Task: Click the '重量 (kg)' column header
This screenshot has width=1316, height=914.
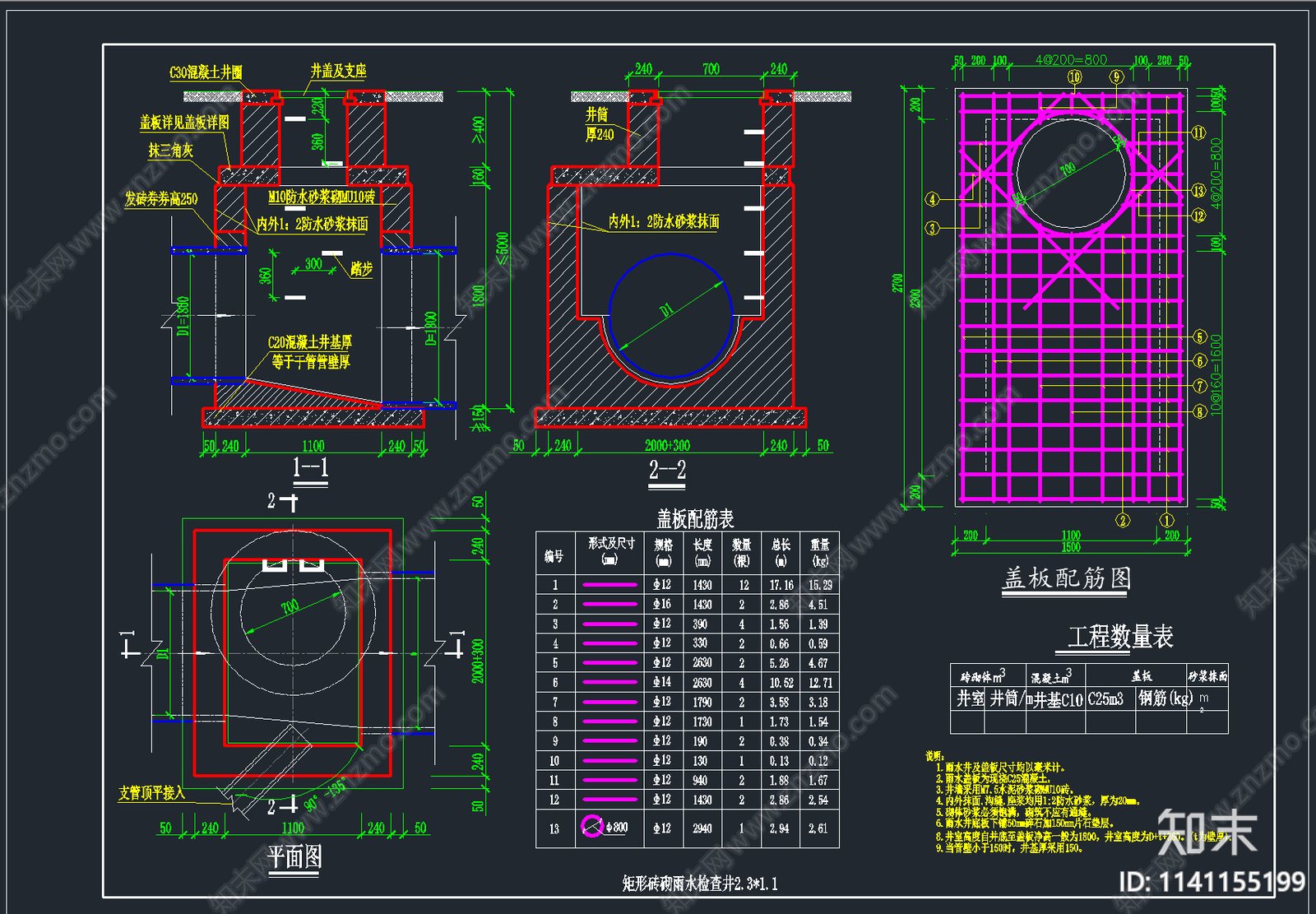Action: [820, 552]
